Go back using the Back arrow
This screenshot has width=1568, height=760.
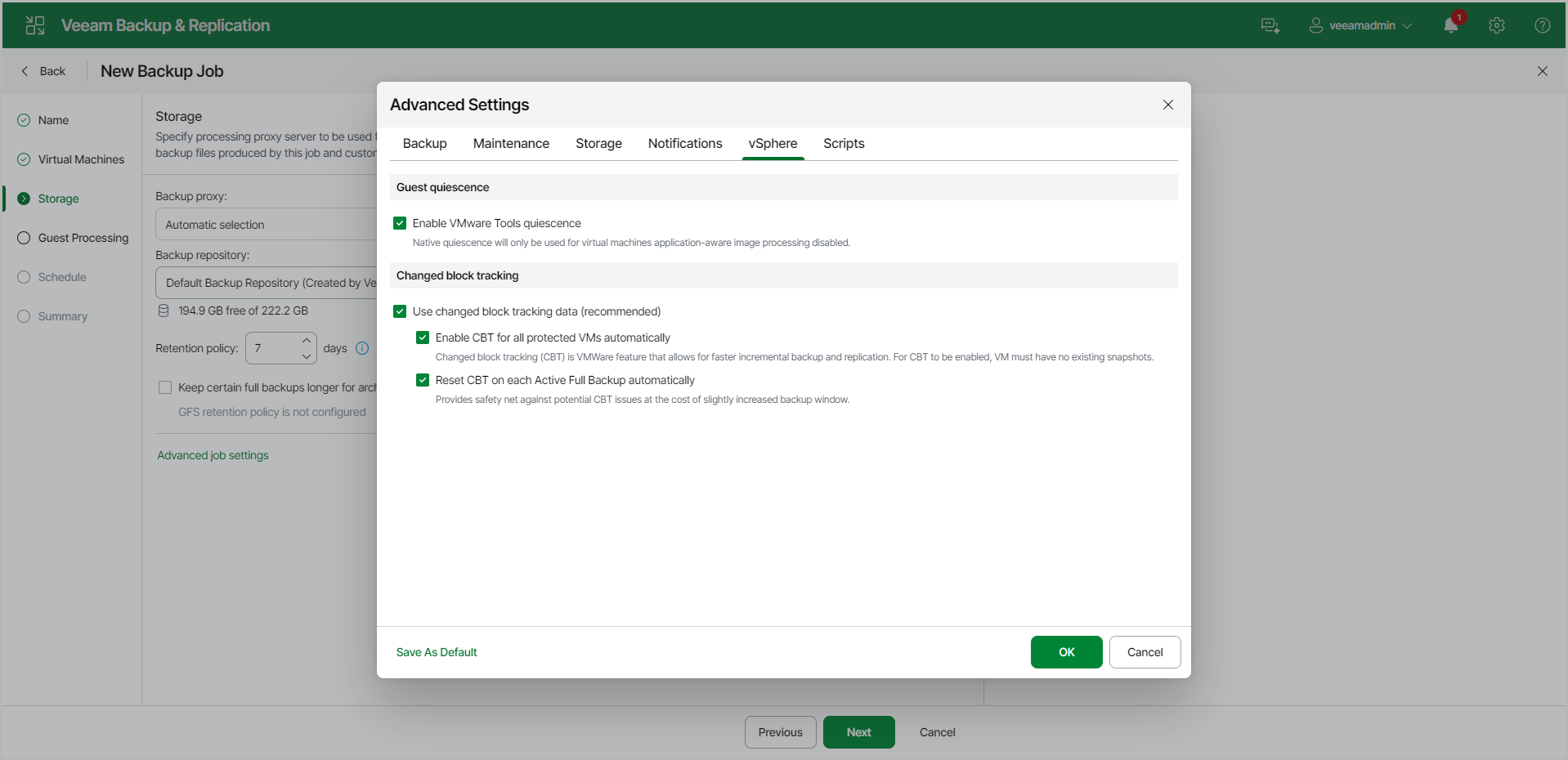43,71
